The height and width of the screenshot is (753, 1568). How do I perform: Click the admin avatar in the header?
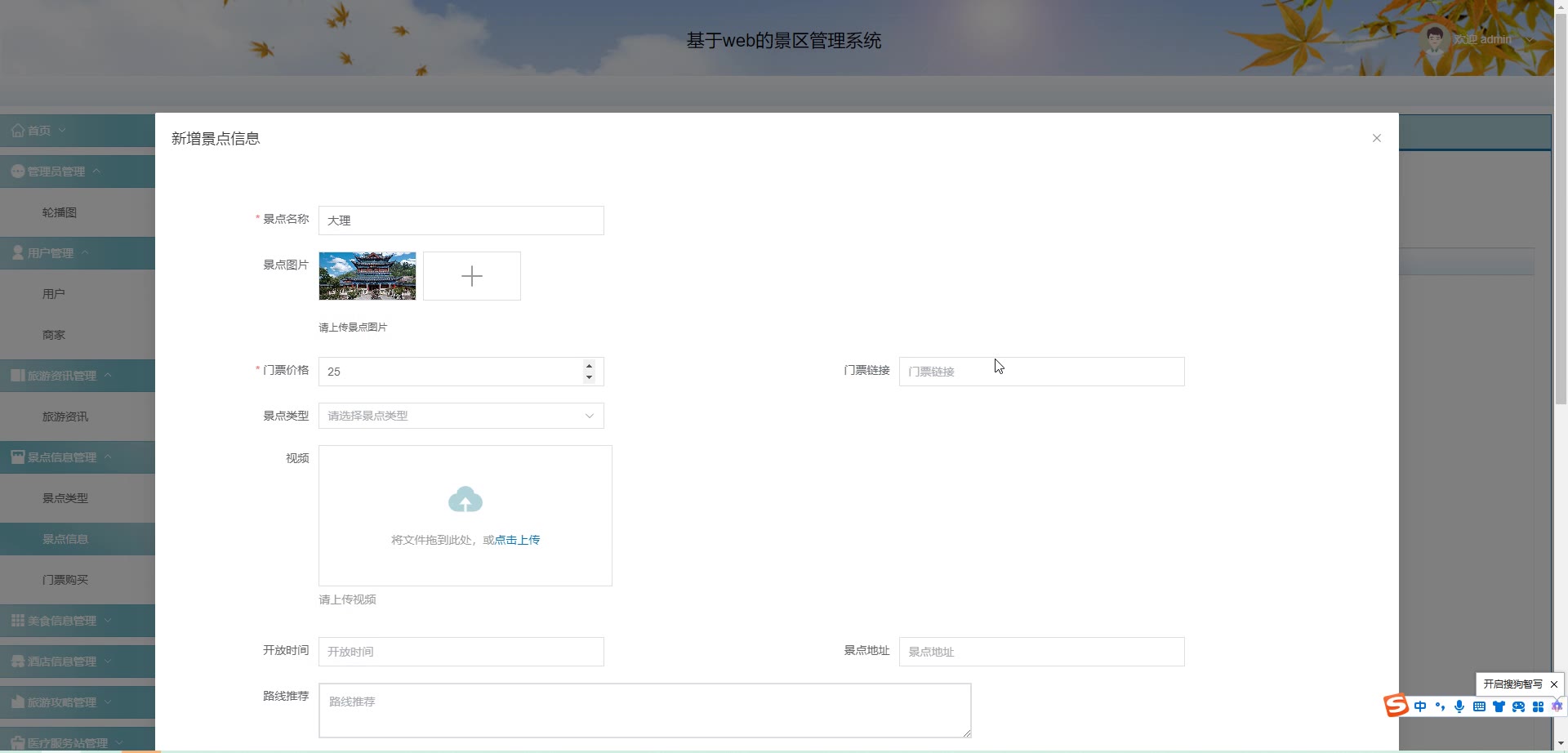coord(1434,38)
